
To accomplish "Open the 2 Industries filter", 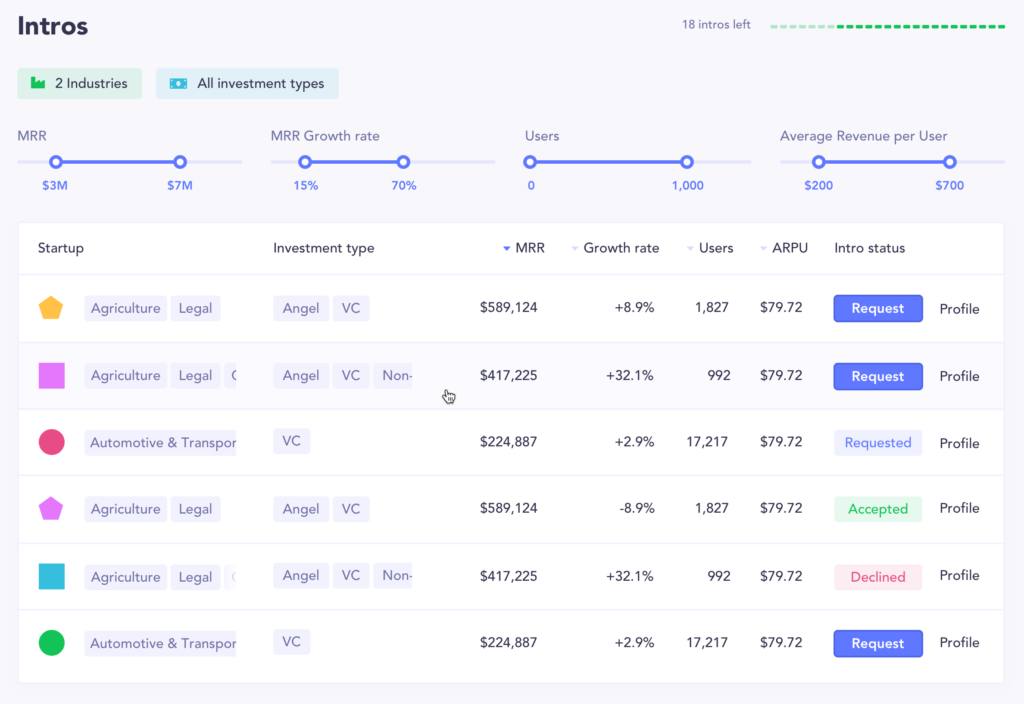I will [x=80, y=84].
